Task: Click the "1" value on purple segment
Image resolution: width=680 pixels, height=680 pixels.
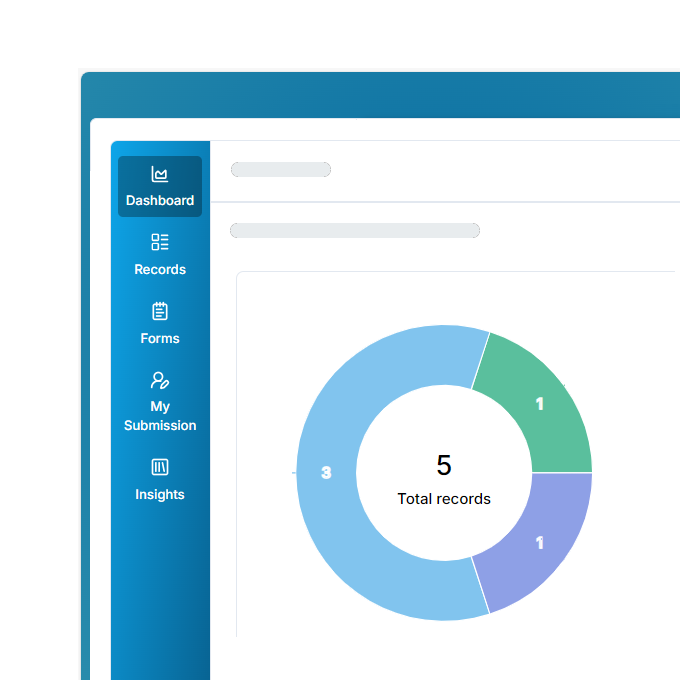Action: point(540,543)
